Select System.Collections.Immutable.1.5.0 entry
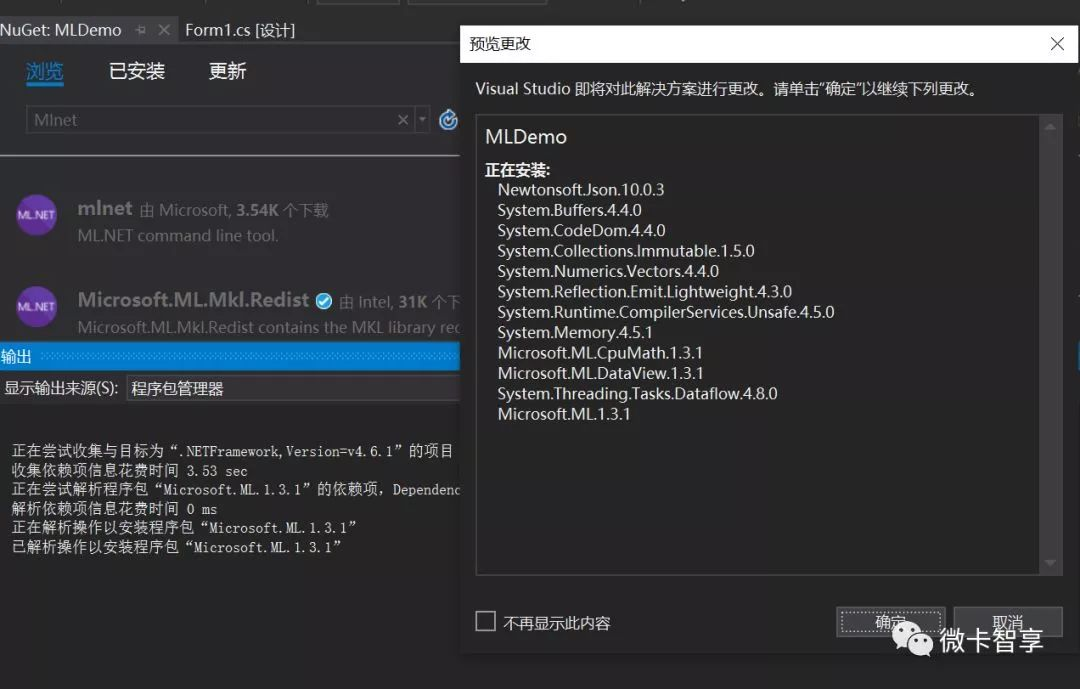The width and height of the screenshot is (1080, 689). coord(626,251)
